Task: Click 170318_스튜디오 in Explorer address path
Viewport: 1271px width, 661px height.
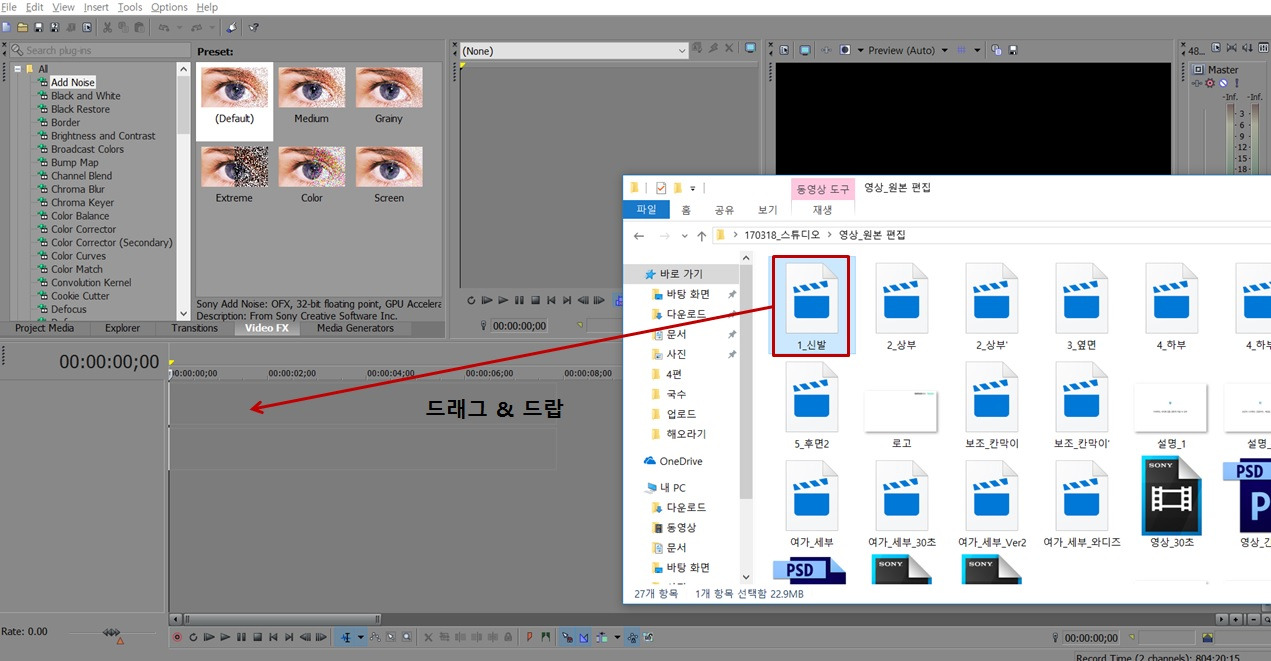Action: pyautogui.click(x=781, y=235)
